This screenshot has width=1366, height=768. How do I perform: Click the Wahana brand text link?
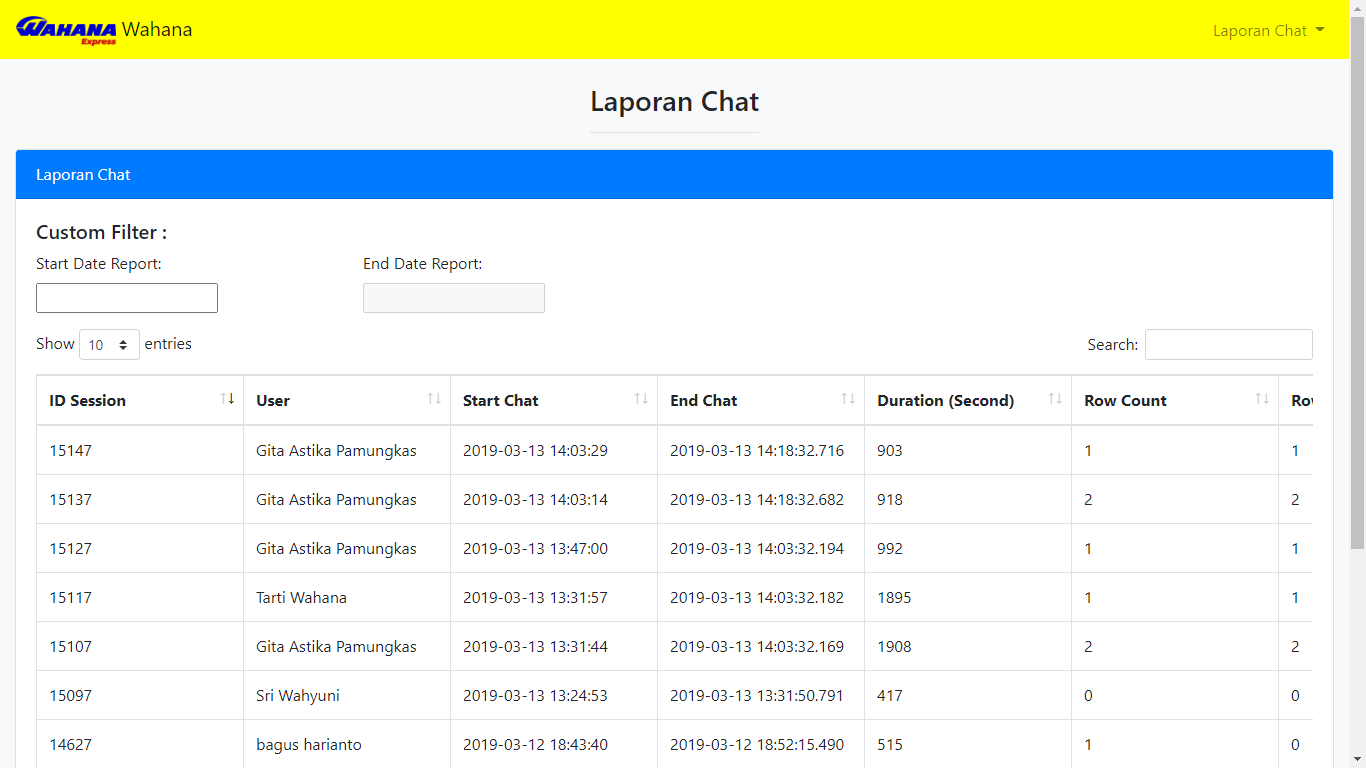(157, 30)
